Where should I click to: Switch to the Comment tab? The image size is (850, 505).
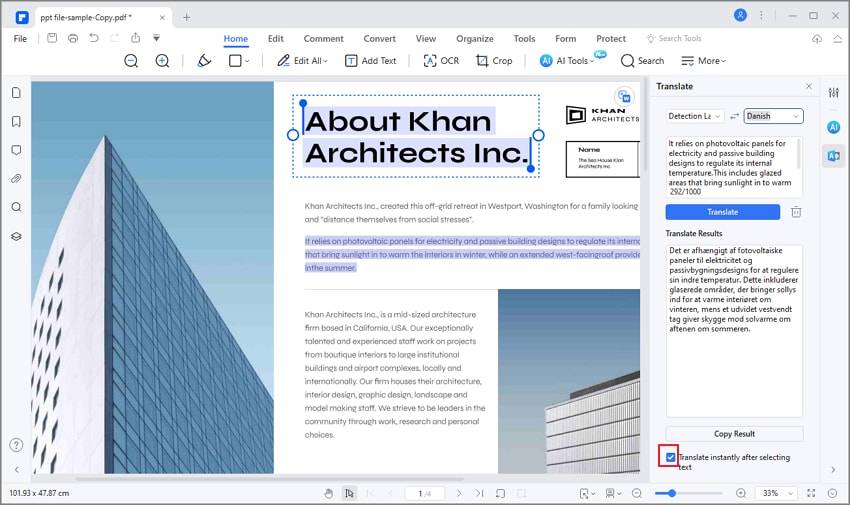tap(324, 38)
